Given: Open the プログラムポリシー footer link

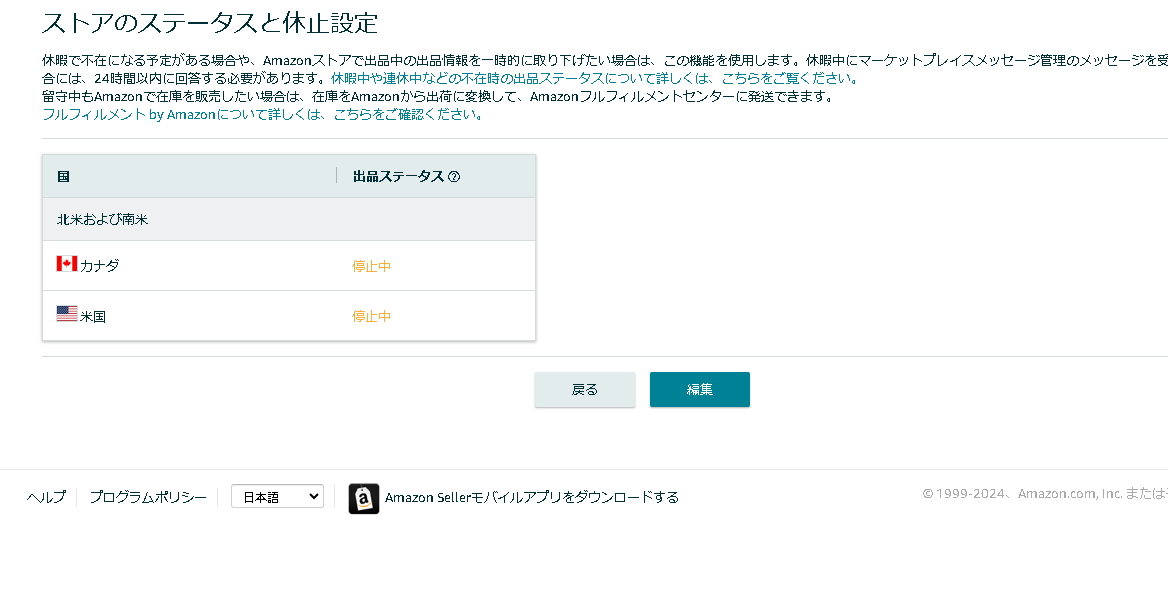Looking at the screenshot, I should tap(147, 497).
